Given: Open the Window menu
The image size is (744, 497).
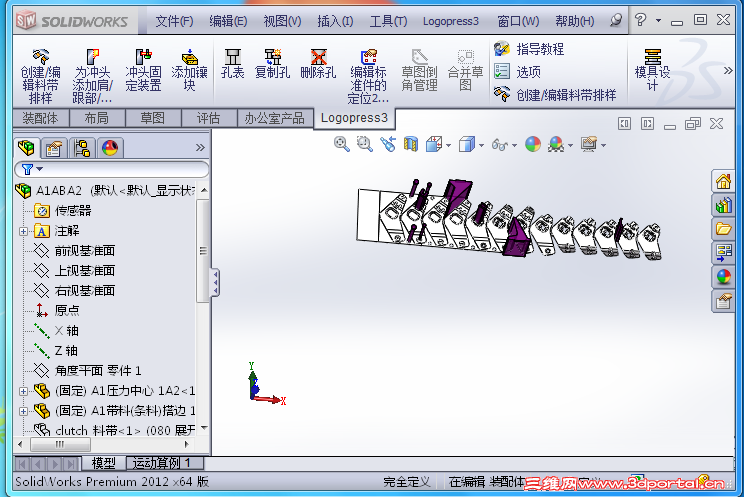Looking at the screenshot, I should (x=518, y=21).
